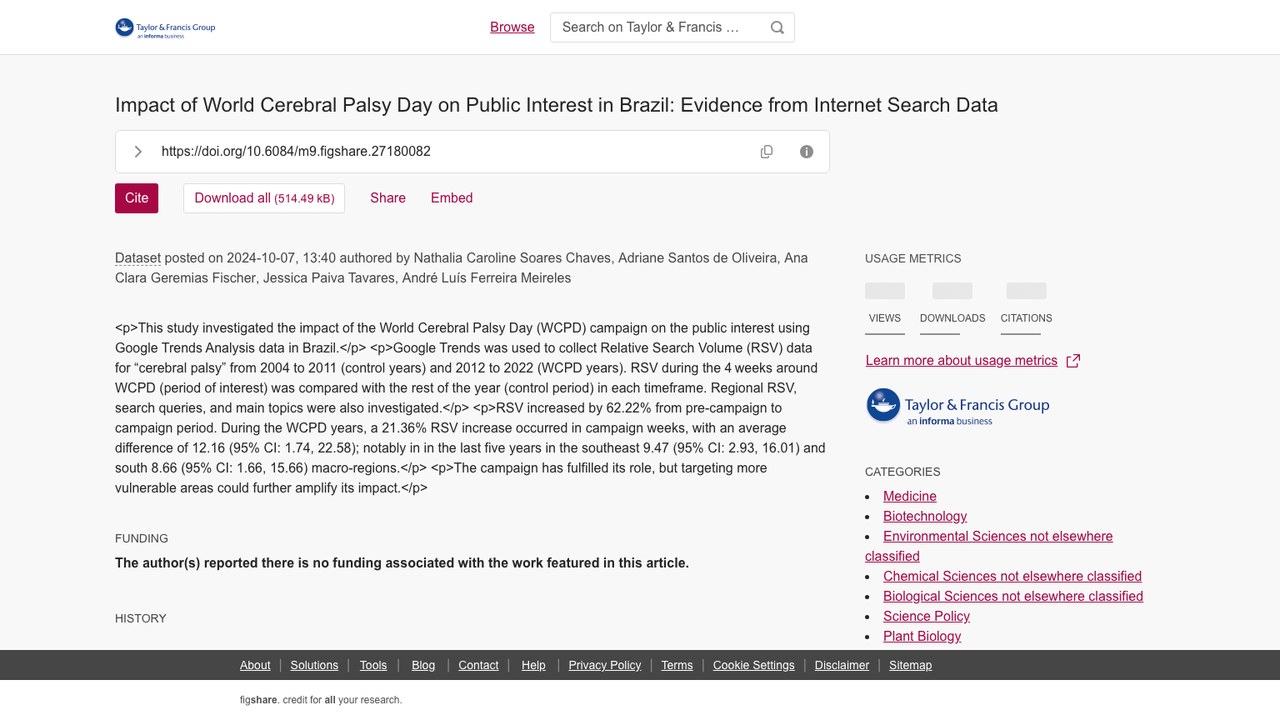
Task: Open the Biotechnology category
Action: (x=925, y=516)
